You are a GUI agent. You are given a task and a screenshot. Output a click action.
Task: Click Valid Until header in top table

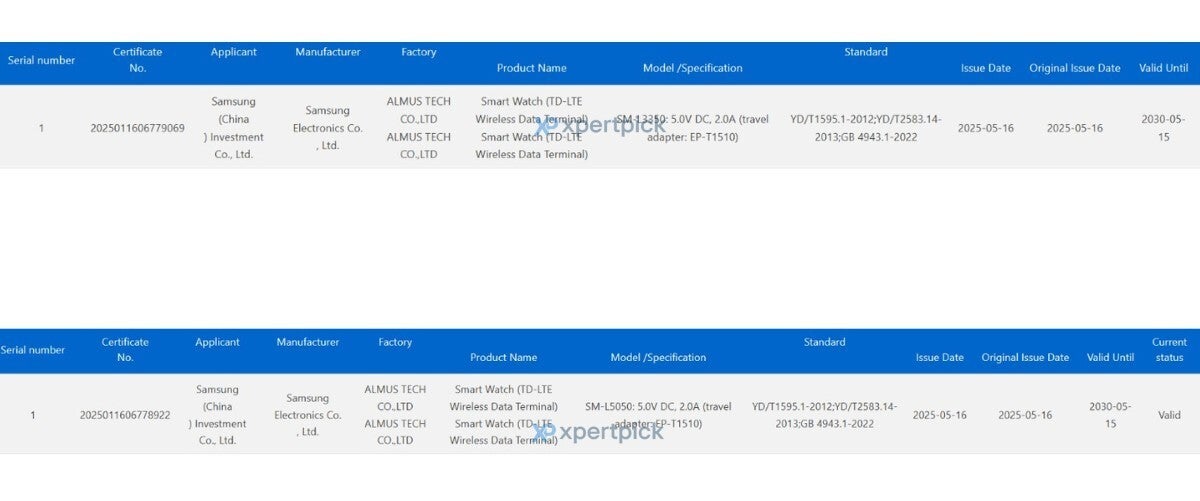point(1163,68)
